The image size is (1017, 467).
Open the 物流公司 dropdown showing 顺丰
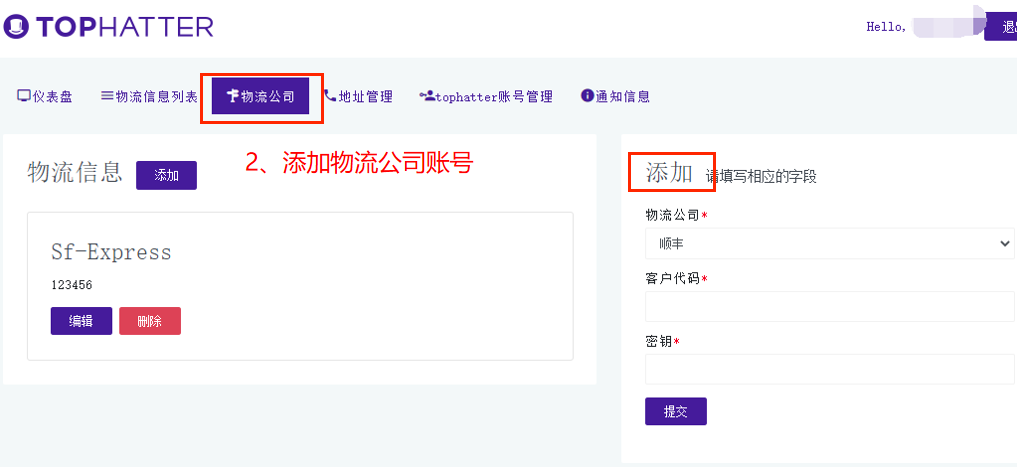(x=830, y=243)
